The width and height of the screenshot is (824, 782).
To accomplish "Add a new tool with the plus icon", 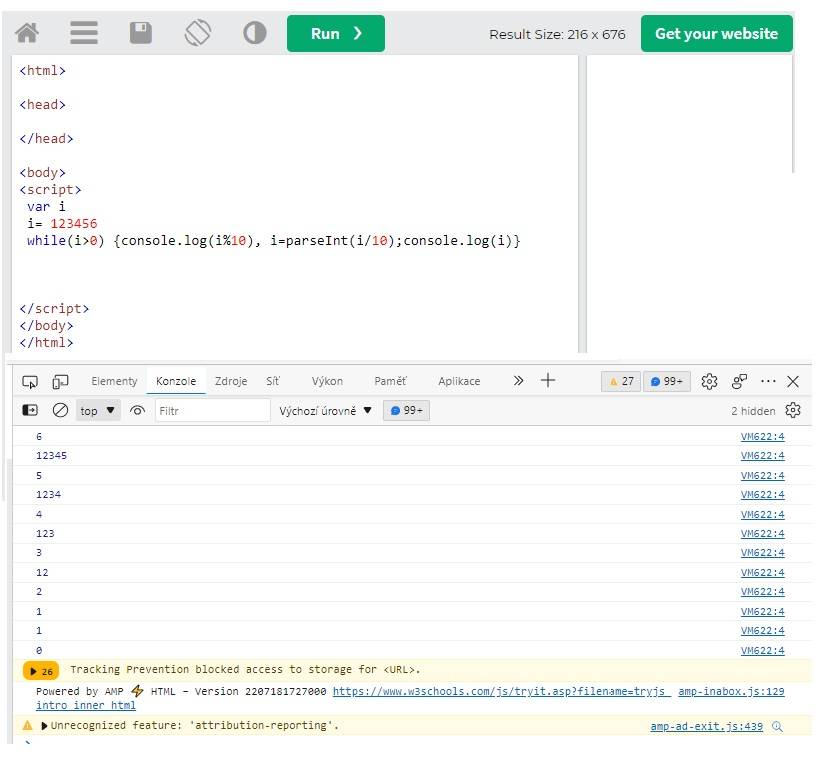I will pyautogui.click(x=548, y=380).
